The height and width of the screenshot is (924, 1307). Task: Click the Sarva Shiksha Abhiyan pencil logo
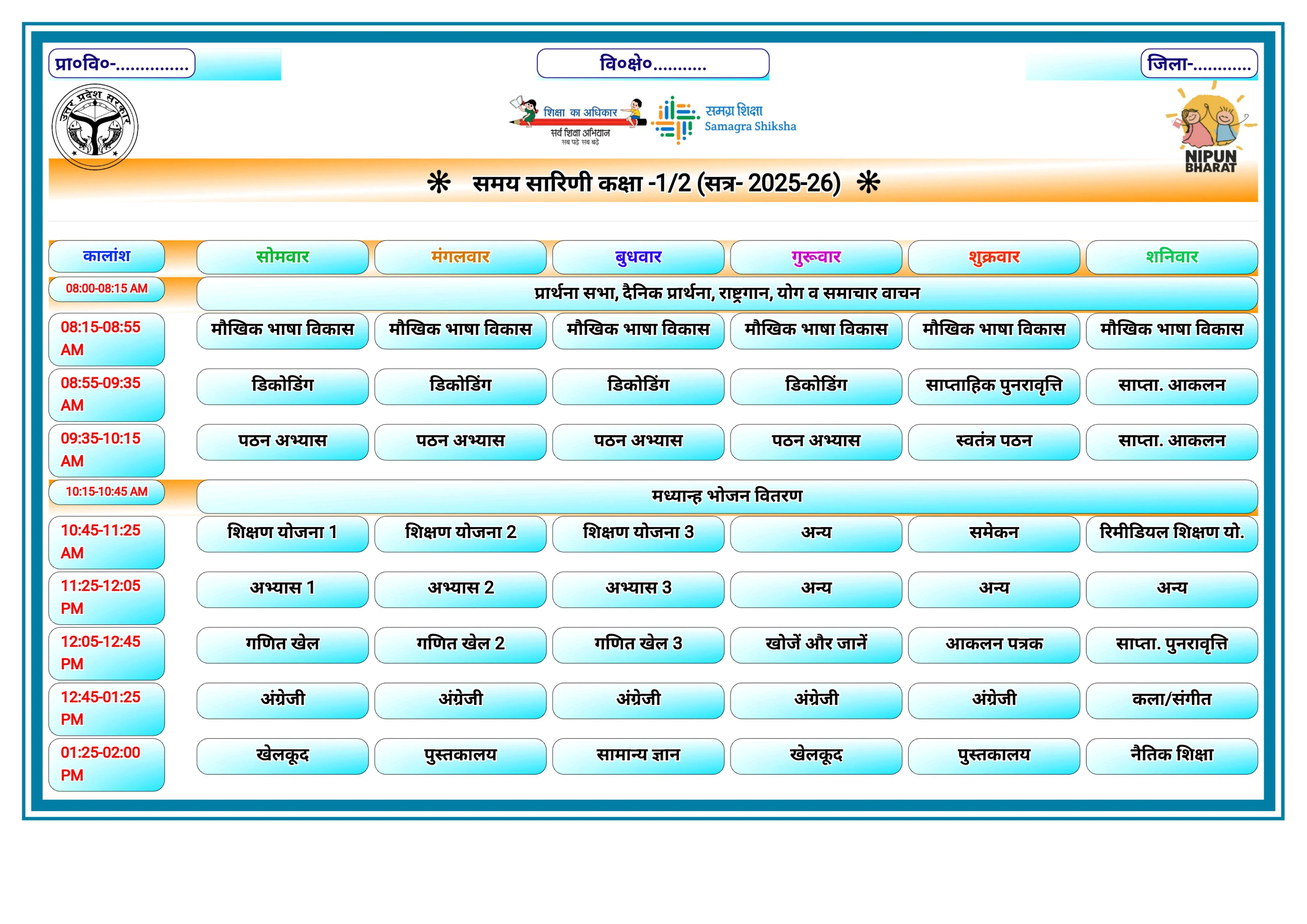tap(577, 120)
